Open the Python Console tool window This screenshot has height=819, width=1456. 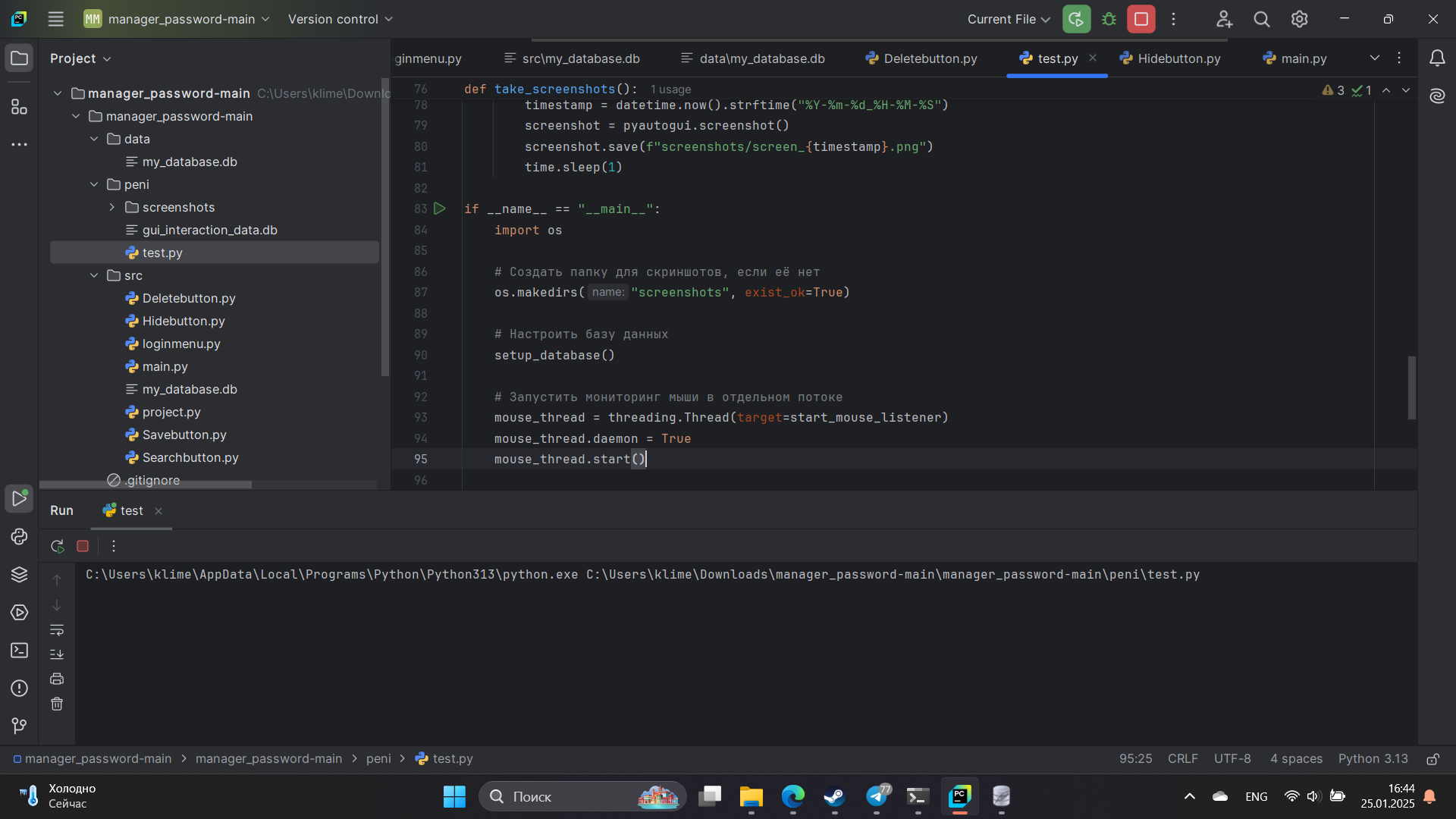click(19, 537)
